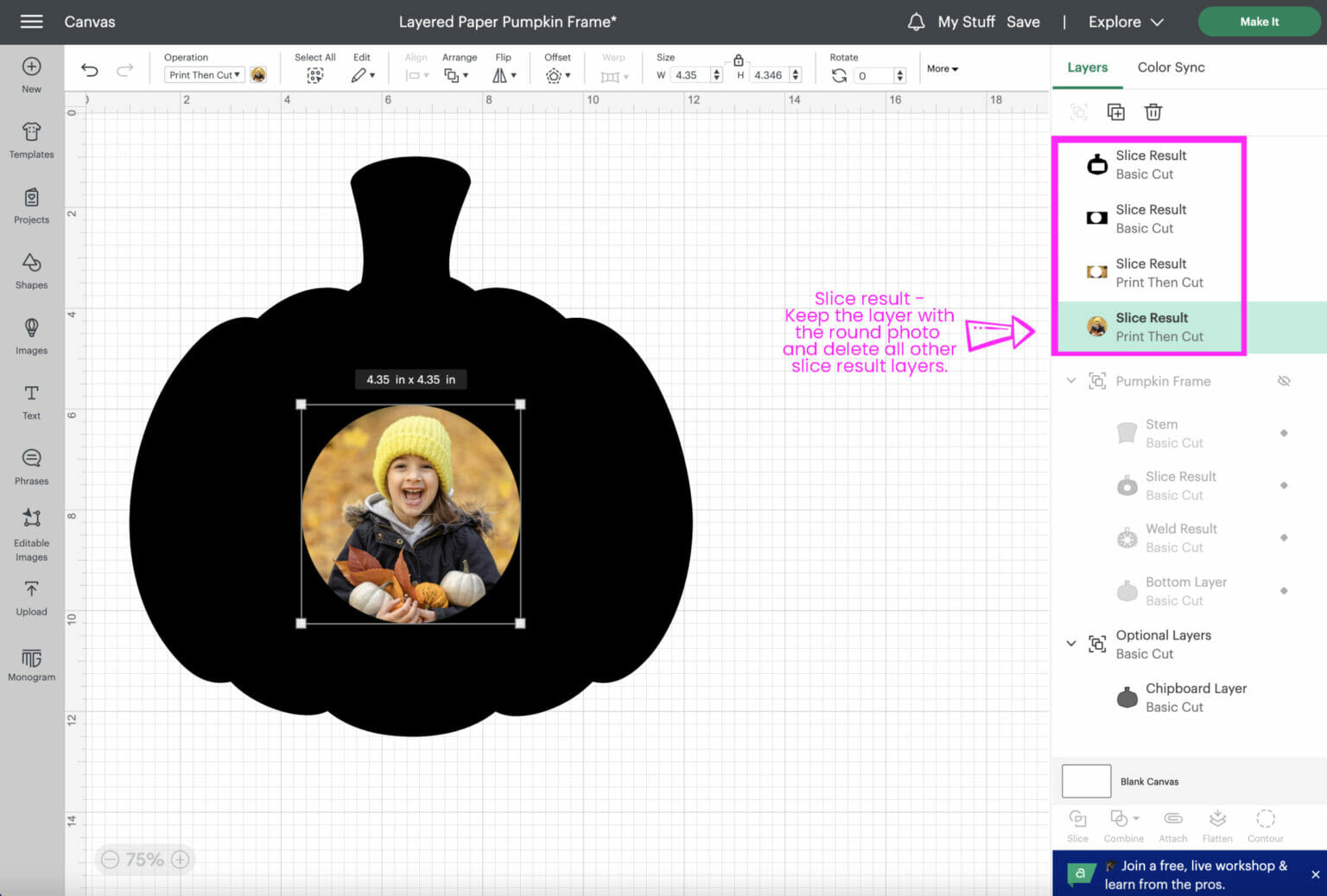Click the Attach icon
The height and width of the screenshot is (896, 1327).
click(x=1172, y=823)
